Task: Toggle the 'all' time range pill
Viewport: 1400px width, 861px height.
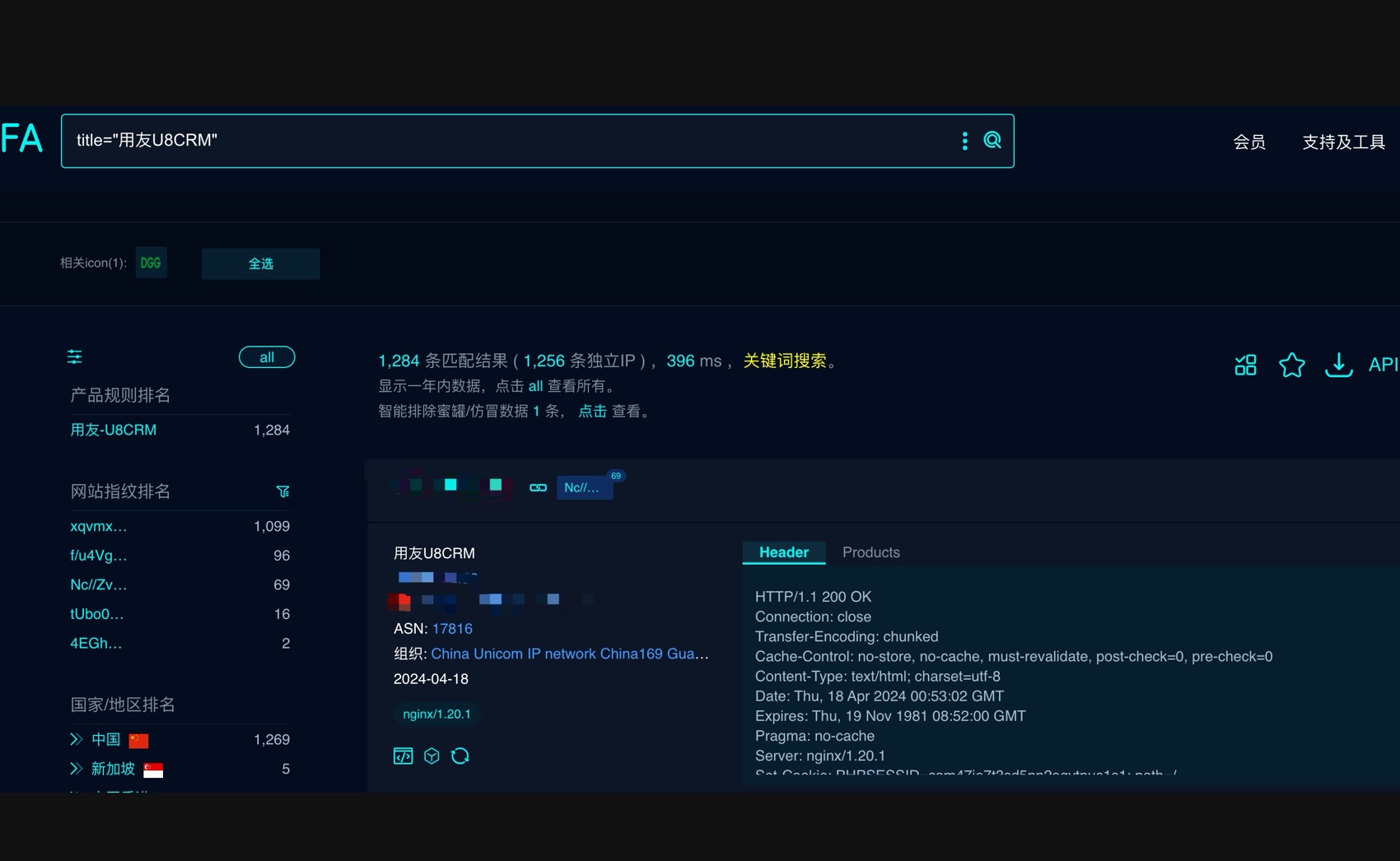Action: pos(266,356)
